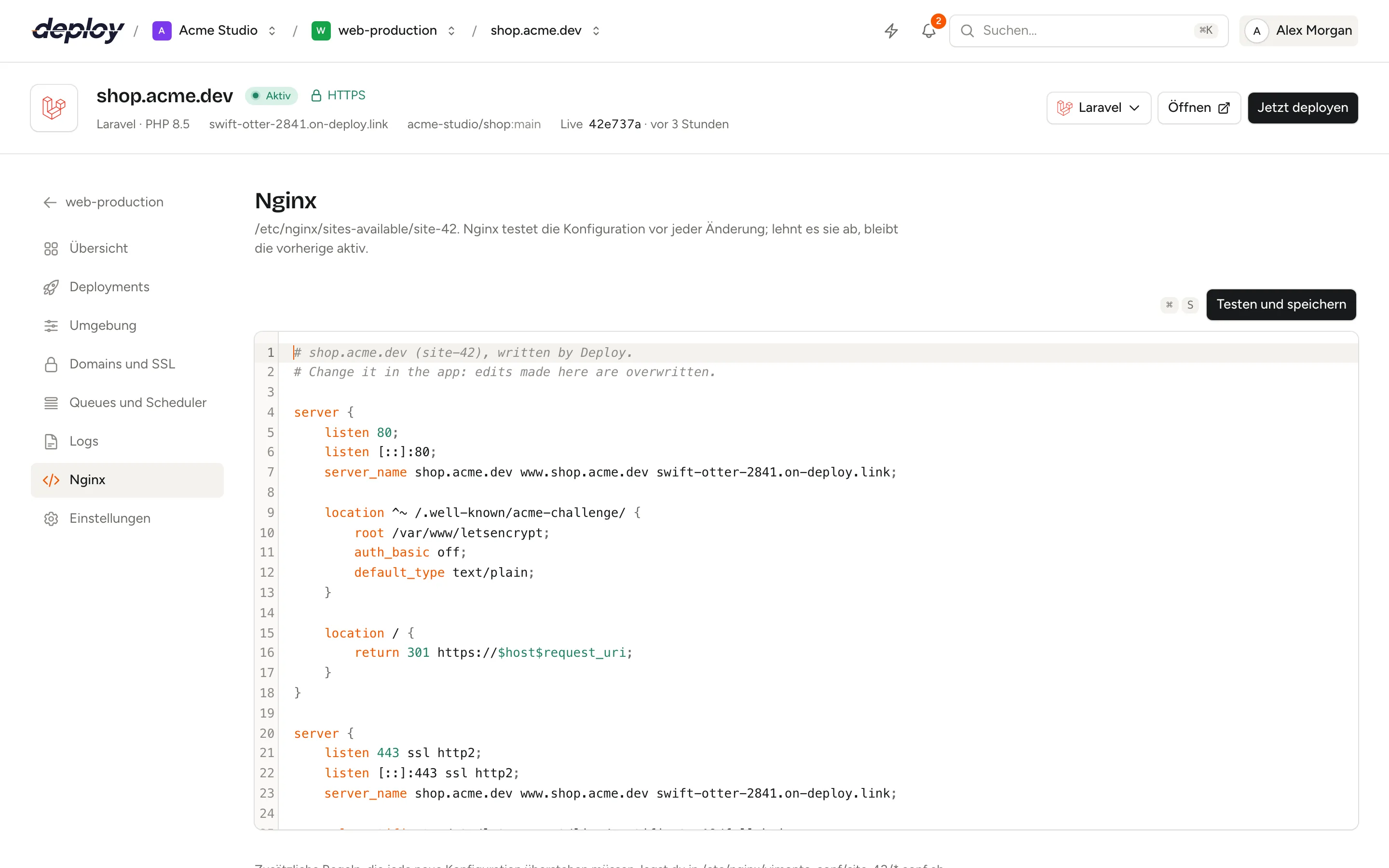The width and height of the screenshot is (1389, 868).
Task: Open the Logs page
Action: pos(127,441)
